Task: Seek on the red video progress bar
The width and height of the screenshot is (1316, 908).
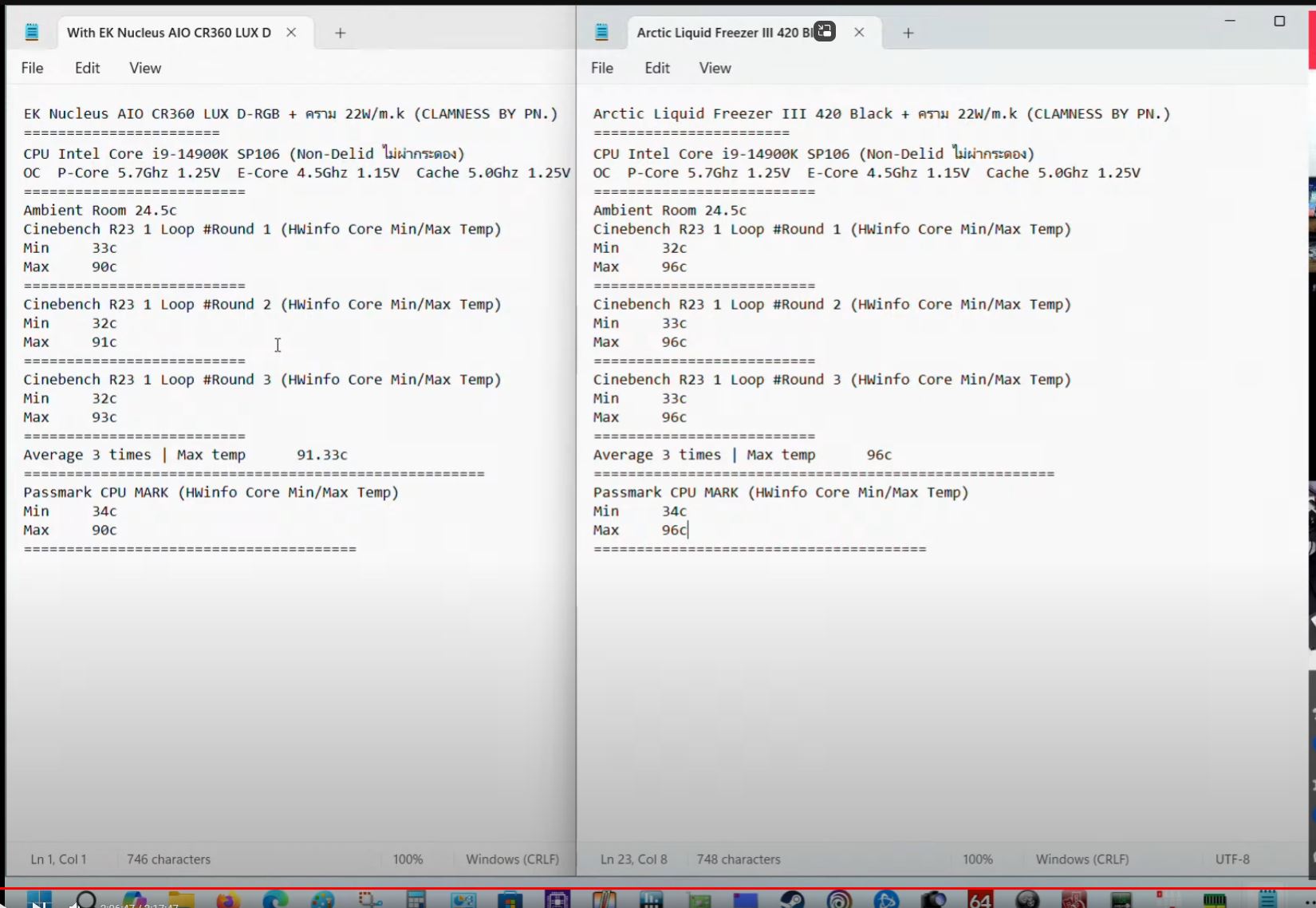Action: coord(658,887)
